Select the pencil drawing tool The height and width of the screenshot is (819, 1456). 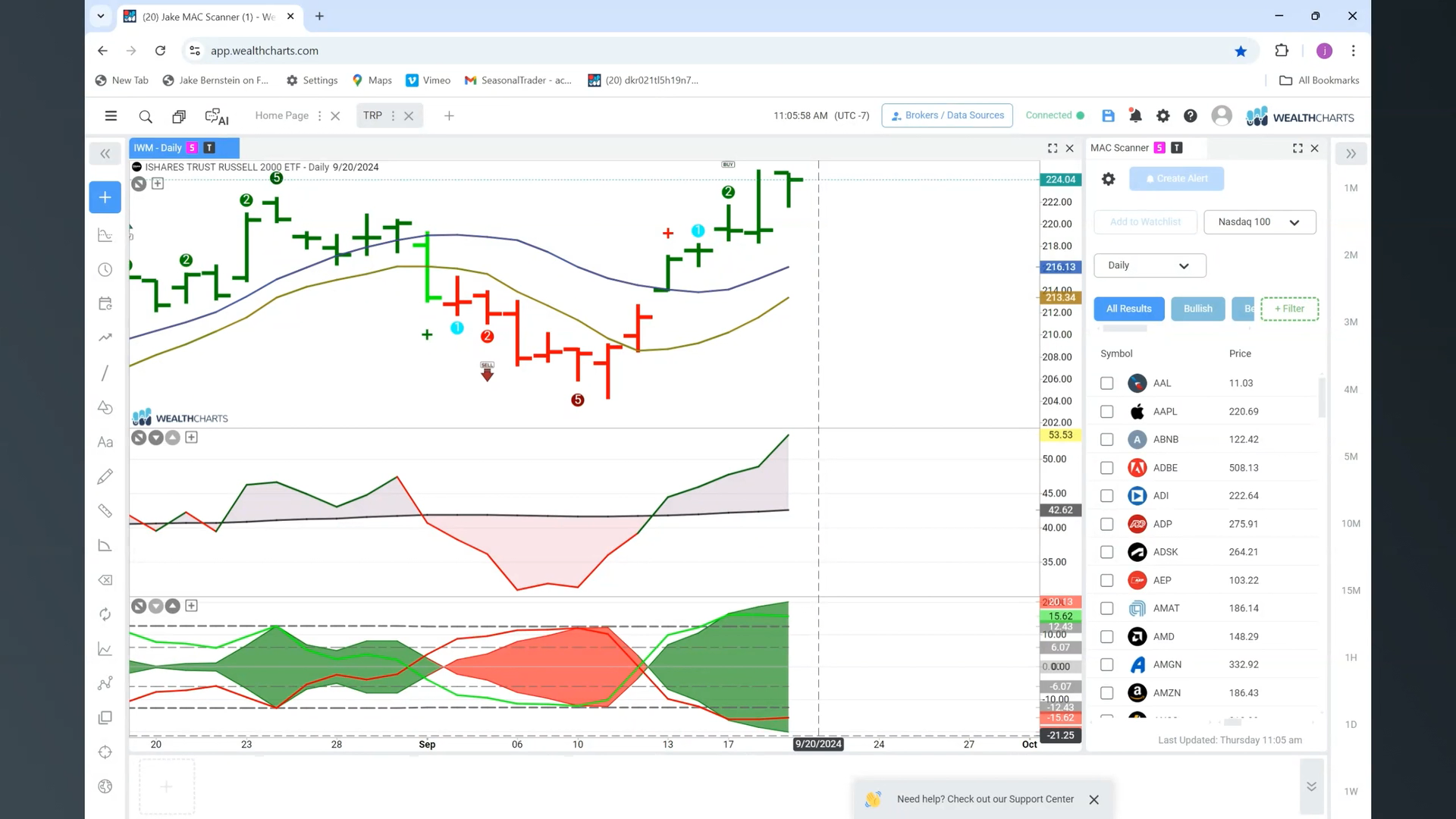(x=105, y=476)
